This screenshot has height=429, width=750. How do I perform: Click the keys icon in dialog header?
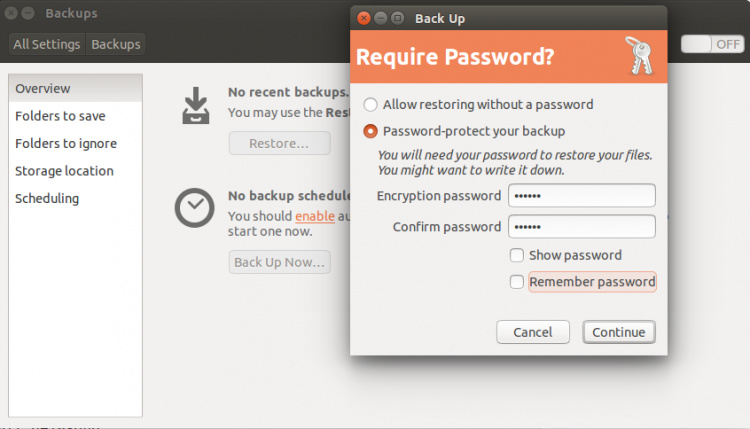pos(638,55)
